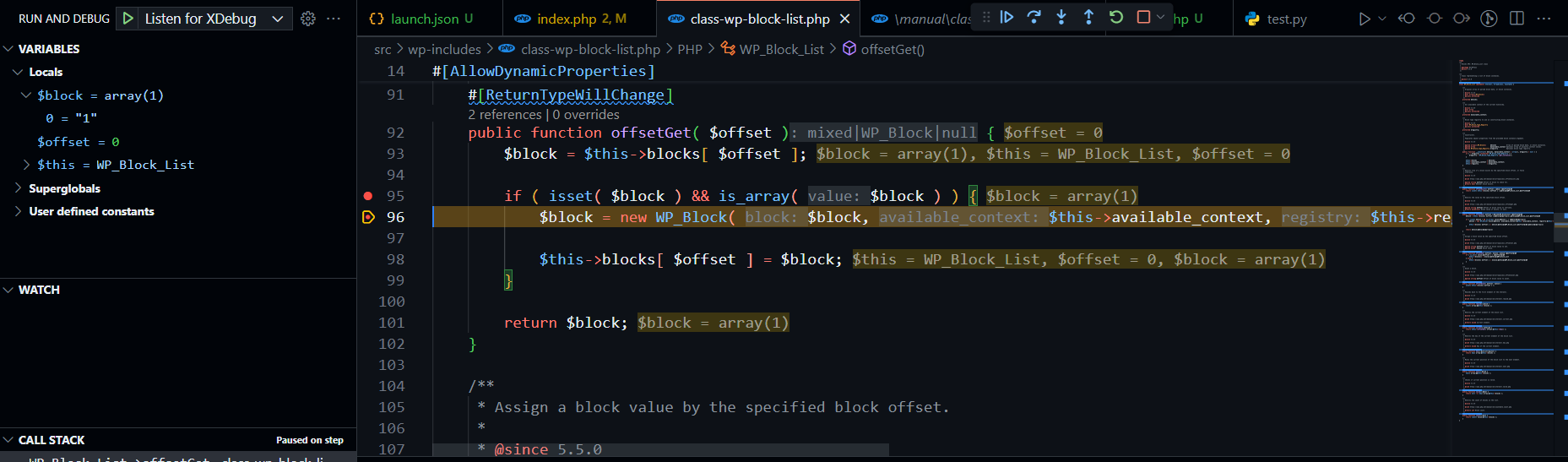Viewport: 1568px width, 462px height.
Task: Open the Listen for XDebug configuration dropdown
Action: tap(277, 19)
